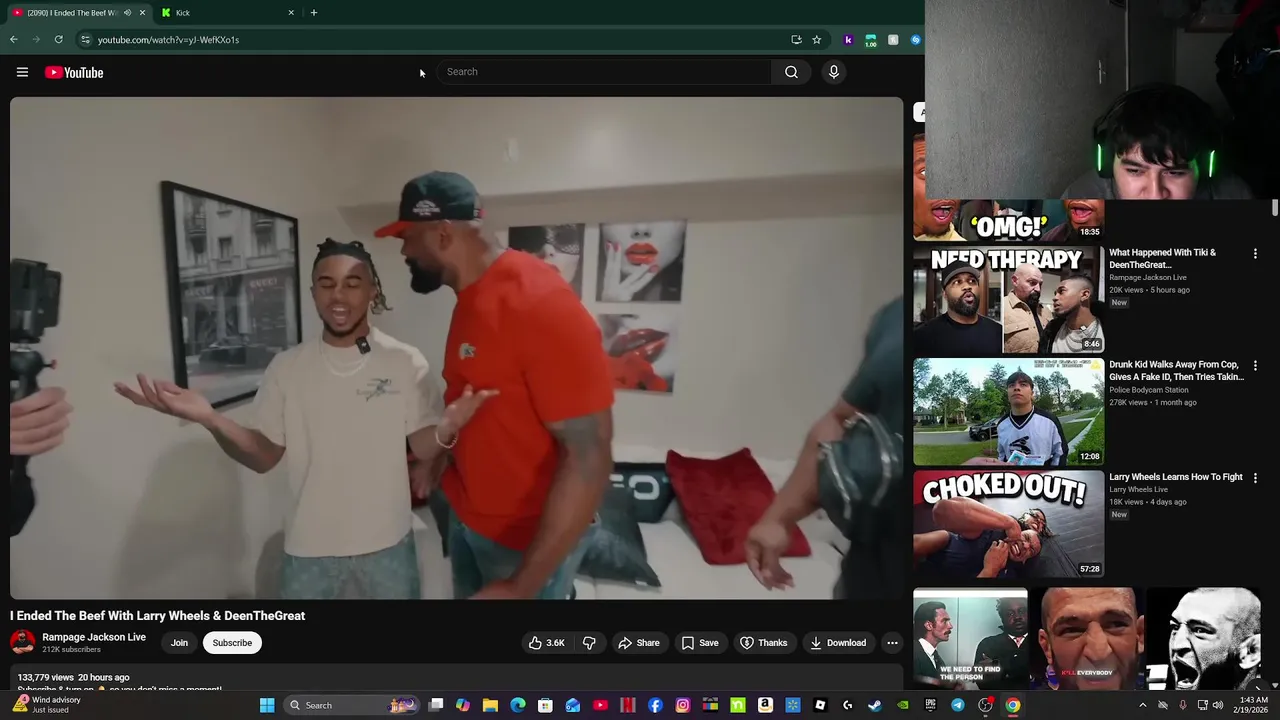
Task: Open Rampage Jackson Live channel avatar
Action: [x=22, y=642]
